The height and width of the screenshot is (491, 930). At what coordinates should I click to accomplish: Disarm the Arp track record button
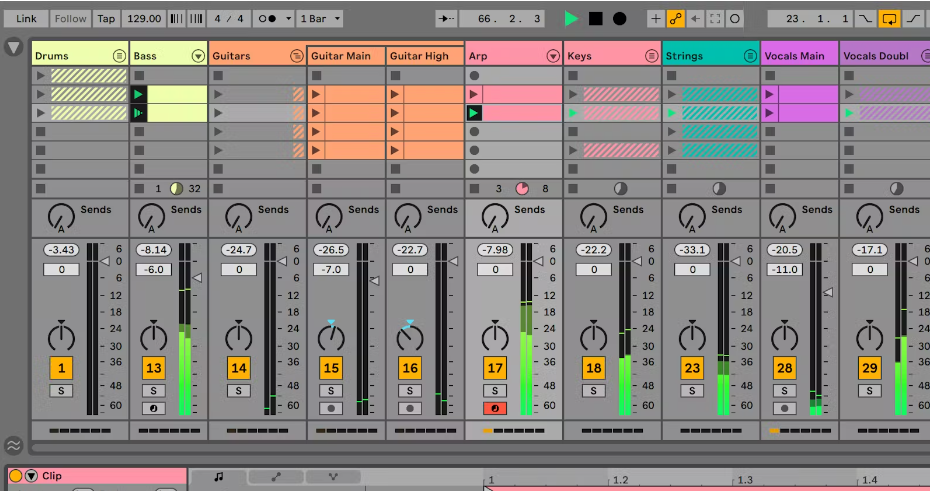point(494,408)
